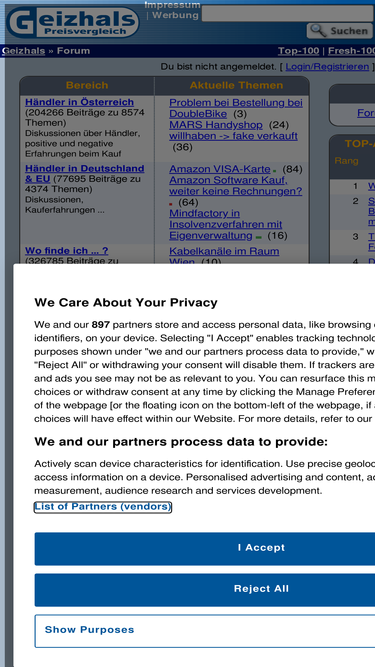The height and width of the screenshot is (667, 375).
Task: Click Geizhals in the breadcrumb
Action: (x=23, y=51)
